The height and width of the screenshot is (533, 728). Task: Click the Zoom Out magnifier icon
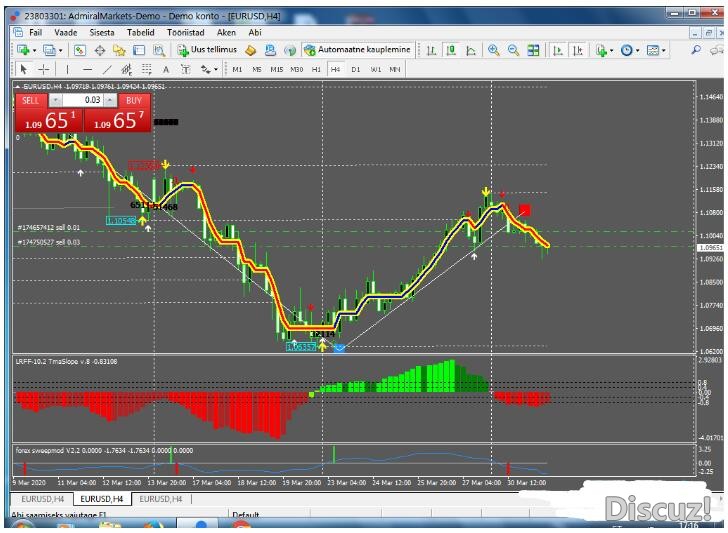[x=513, y=50]
